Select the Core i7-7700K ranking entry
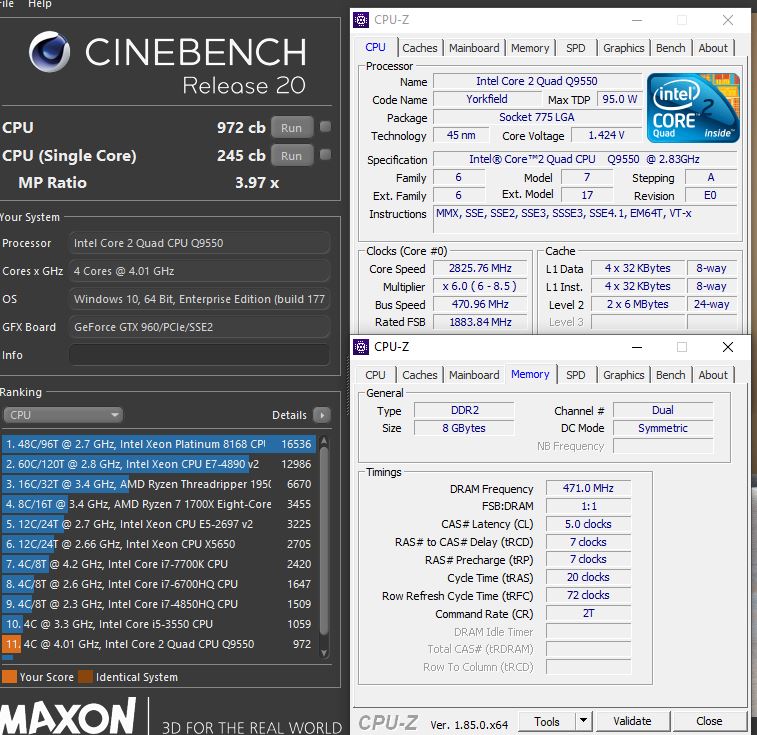This screenshot has height=735, width=757. click(x=158, y=564)
